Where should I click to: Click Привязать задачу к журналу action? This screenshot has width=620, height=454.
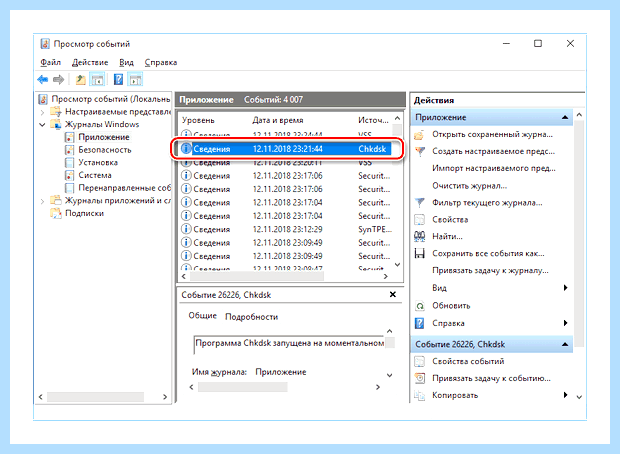490,271
